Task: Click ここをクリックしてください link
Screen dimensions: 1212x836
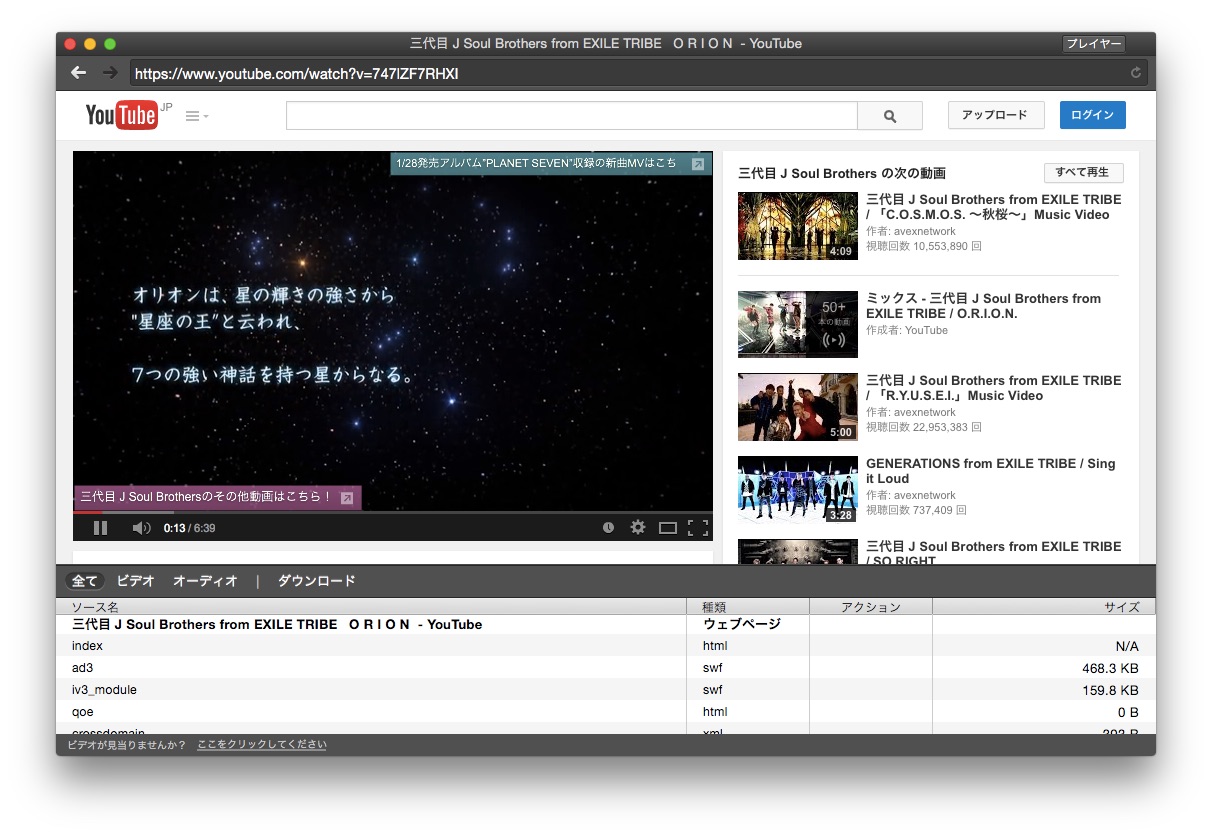Action: [x=262, y=745]
